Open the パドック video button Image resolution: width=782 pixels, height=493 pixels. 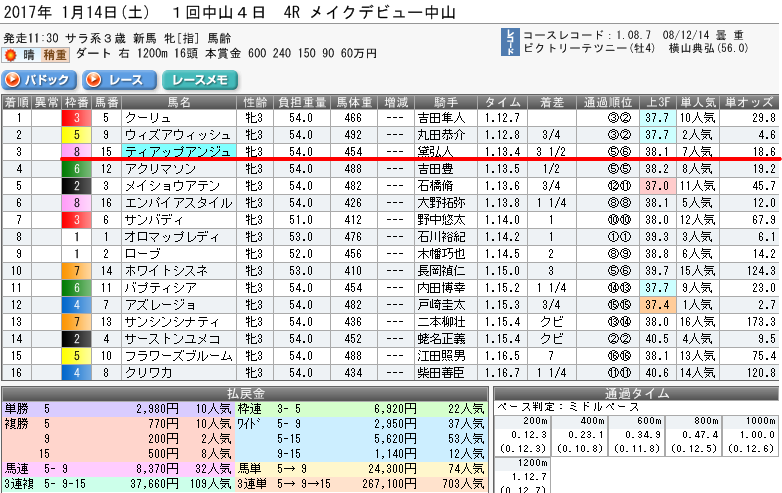[x=39, y=80]
